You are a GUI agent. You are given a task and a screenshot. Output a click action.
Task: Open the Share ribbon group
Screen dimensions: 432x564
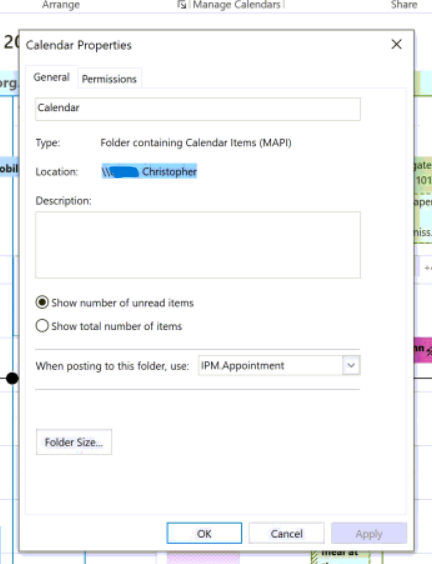point(404,4)
